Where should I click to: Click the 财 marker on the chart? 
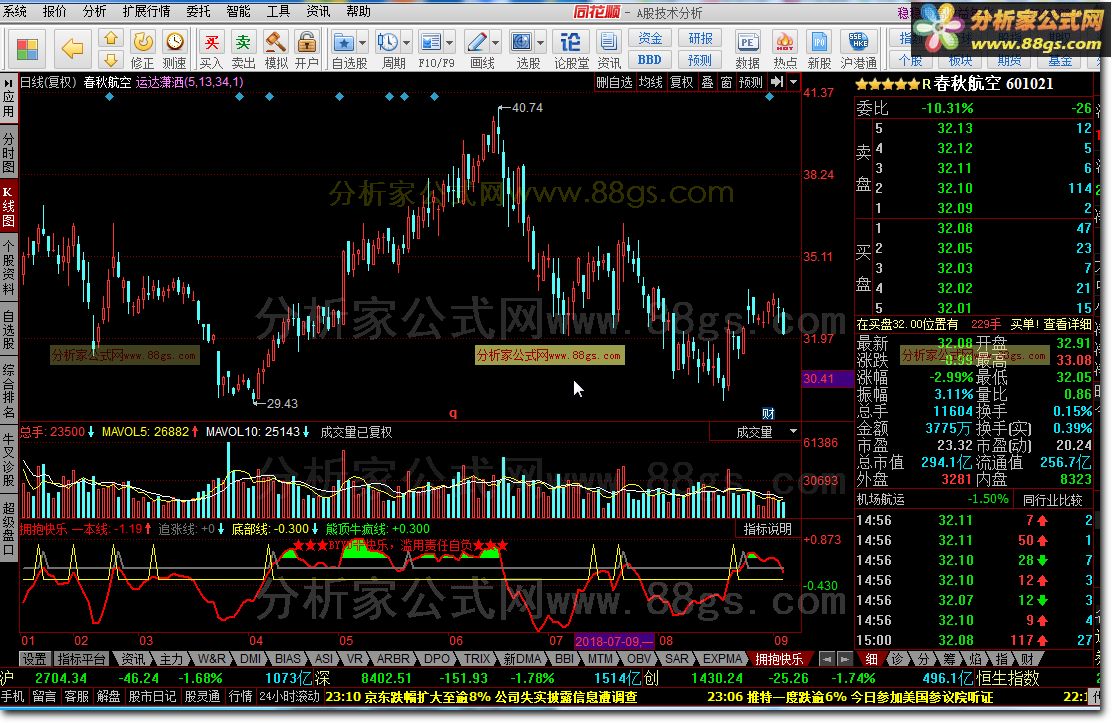click(768, 414)
